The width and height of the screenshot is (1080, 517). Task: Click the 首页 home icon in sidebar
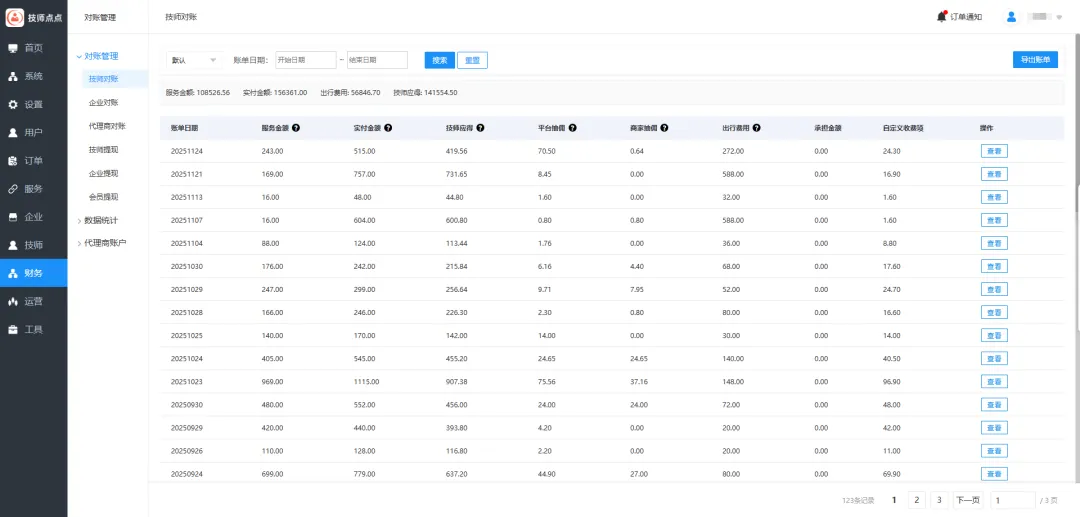click(13, 48)
